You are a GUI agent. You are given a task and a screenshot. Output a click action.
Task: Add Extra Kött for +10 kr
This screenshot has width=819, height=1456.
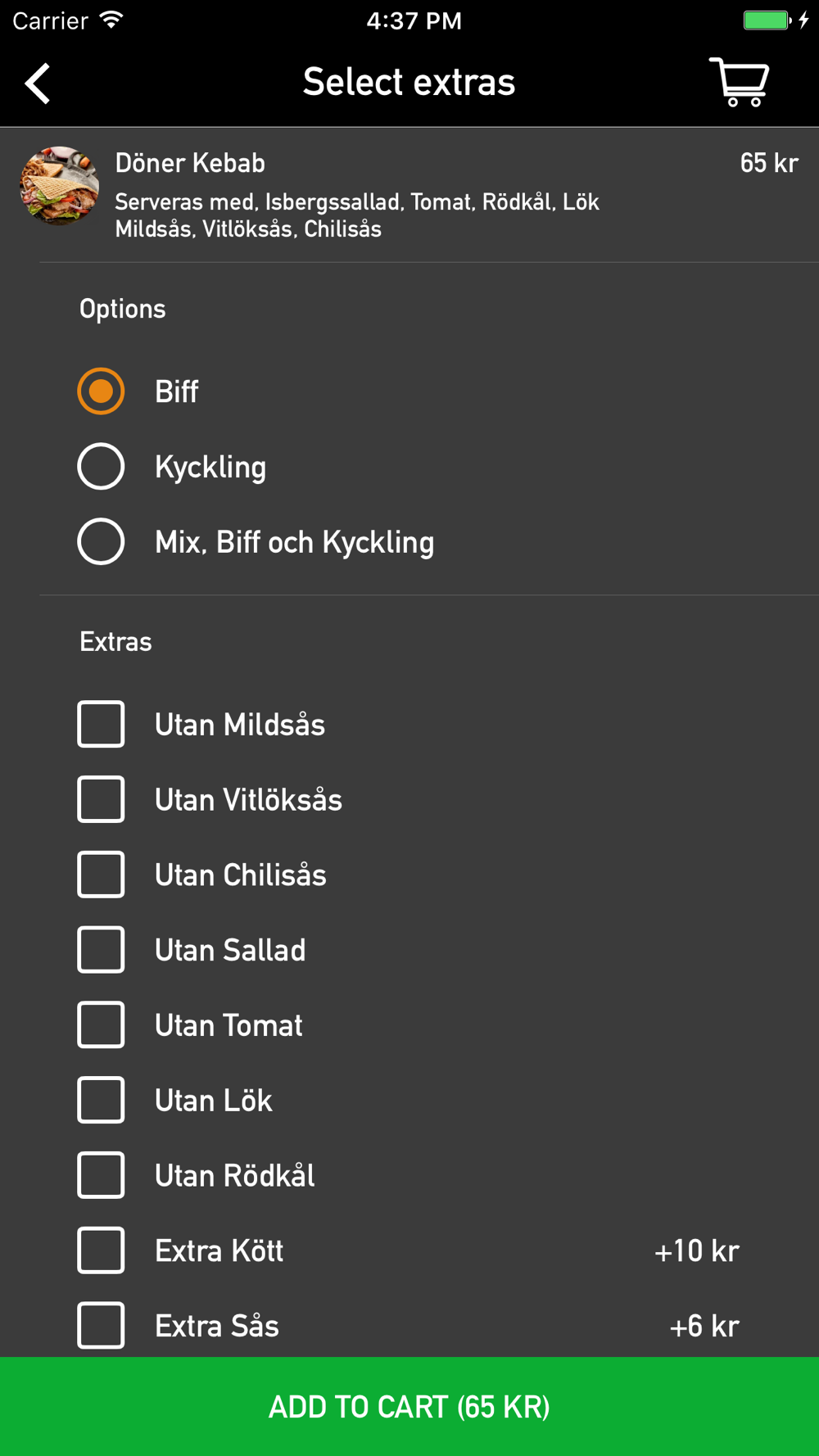coord(101,1250)
